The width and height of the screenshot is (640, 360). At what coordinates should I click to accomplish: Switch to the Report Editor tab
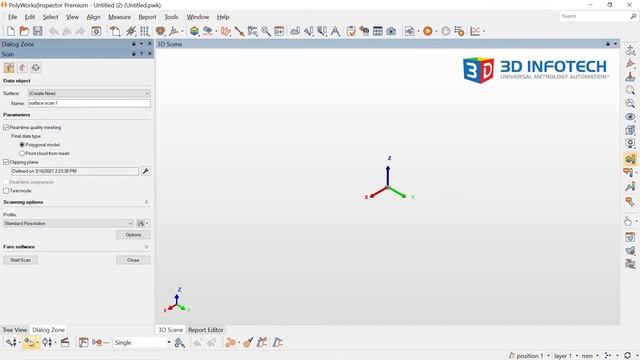click(206, 330)
